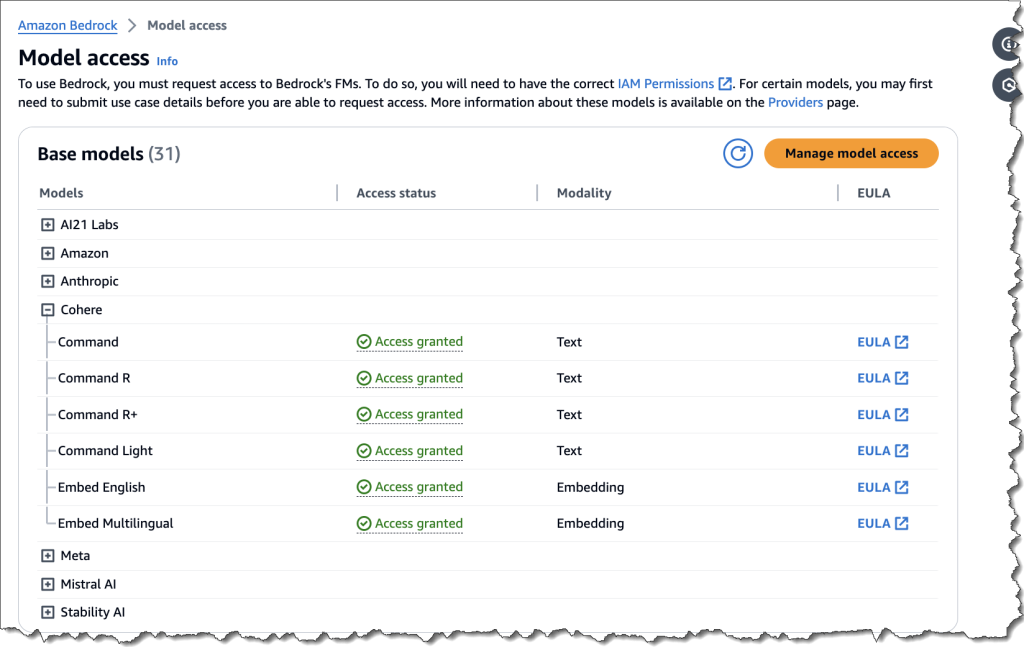This screenshot has height=647, width=1024.
Task: Expand the Amazon provider group
Action: 48,253
